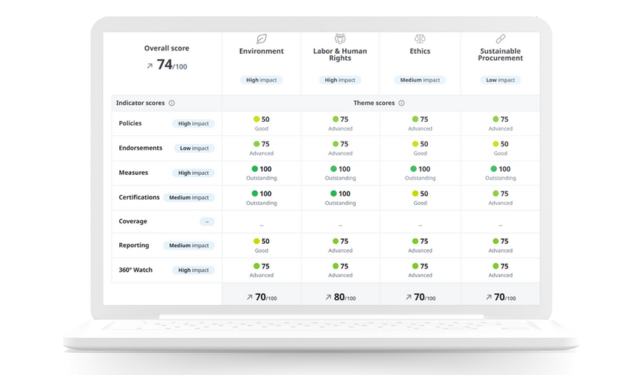
Task: Click the 360° Watch High impact badge
Action: tap(193, 270)
